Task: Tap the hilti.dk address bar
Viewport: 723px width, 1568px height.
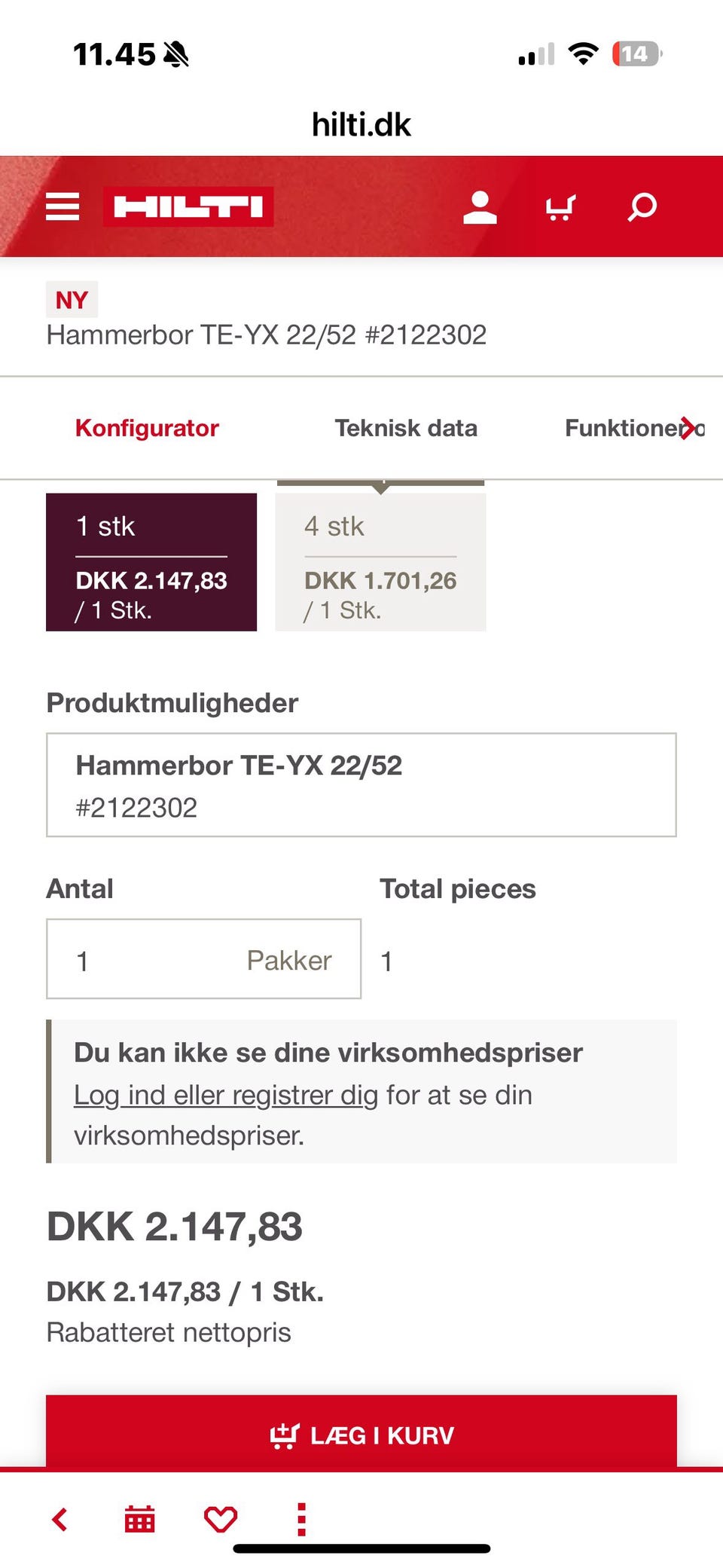Action: click(x=361, y=124)
